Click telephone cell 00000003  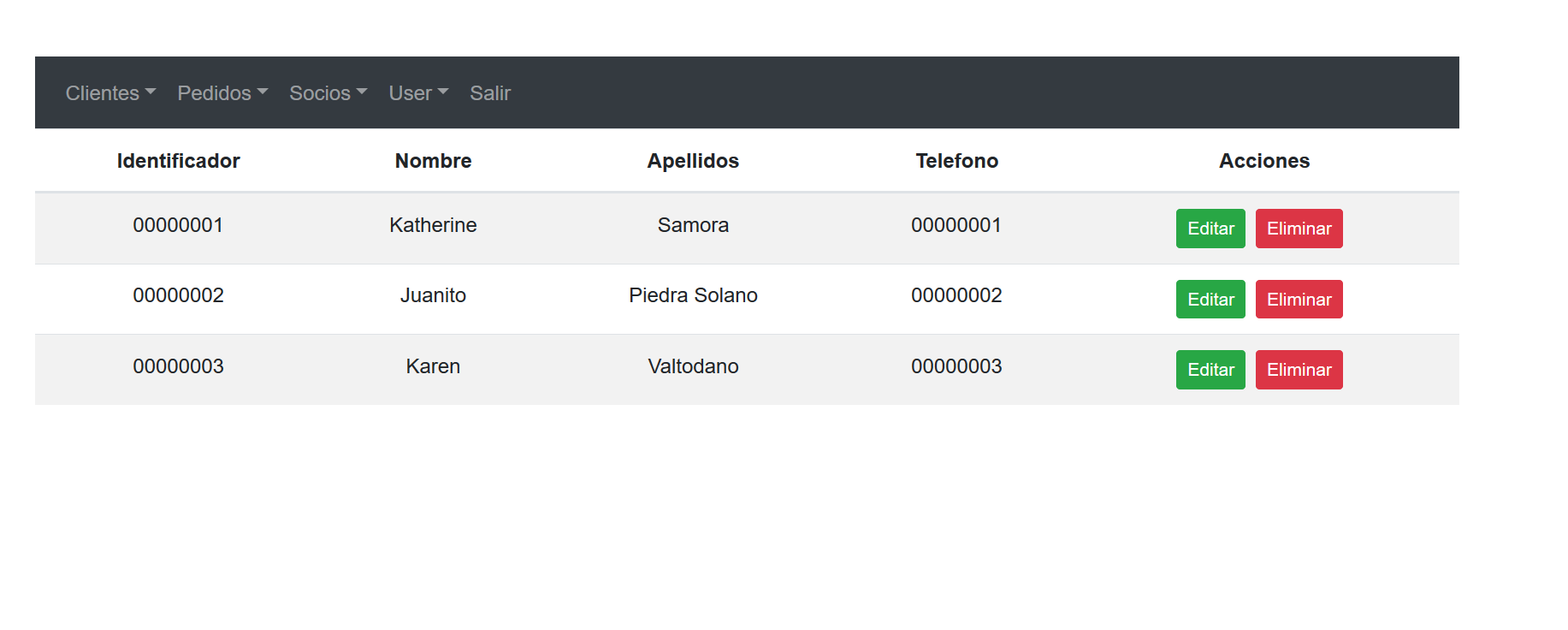pos(956,366)
